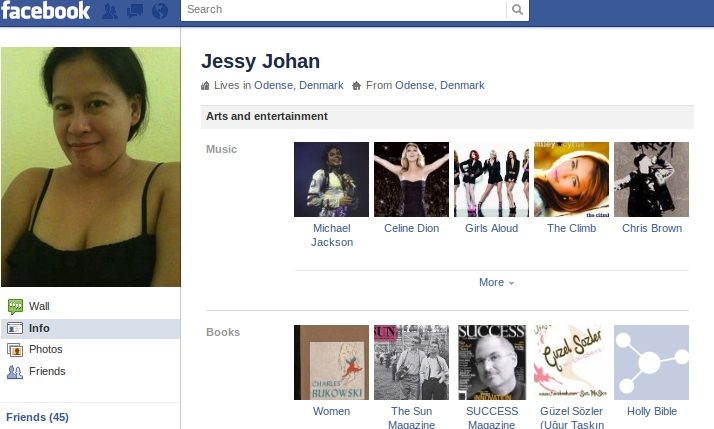Click the Music section label
The height and width of the screenshot is (429, 714).
pos(221,149)
